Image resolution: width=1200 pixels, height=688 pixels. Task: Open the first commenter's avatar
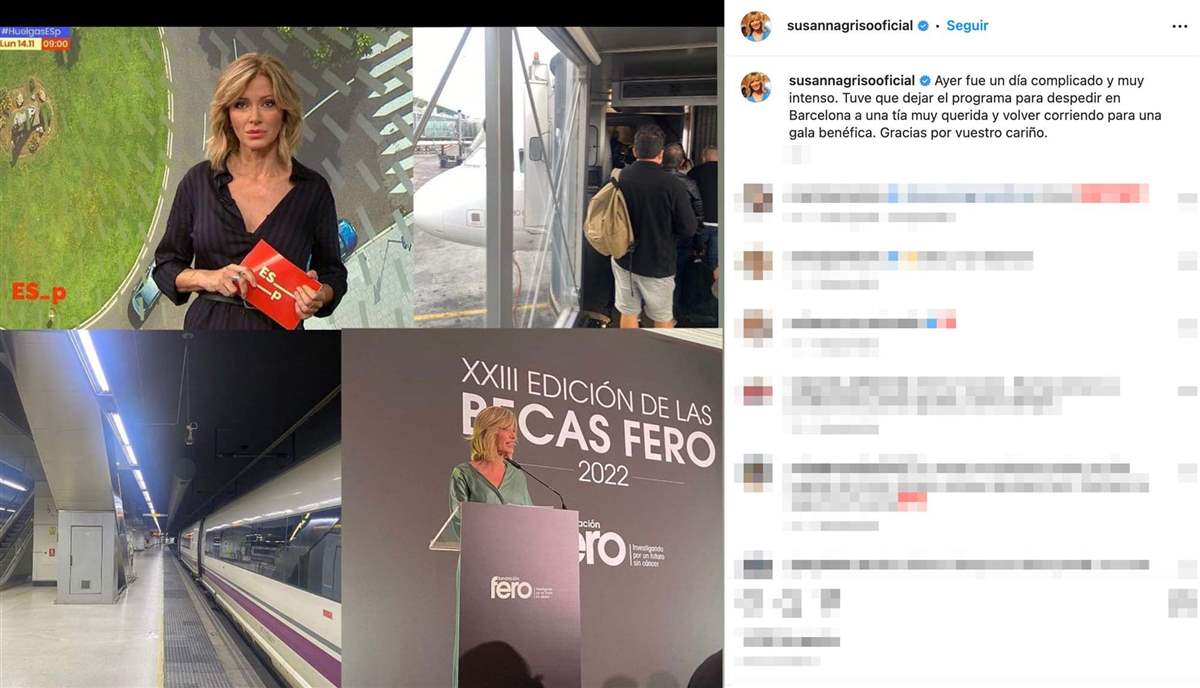(757, 197)
